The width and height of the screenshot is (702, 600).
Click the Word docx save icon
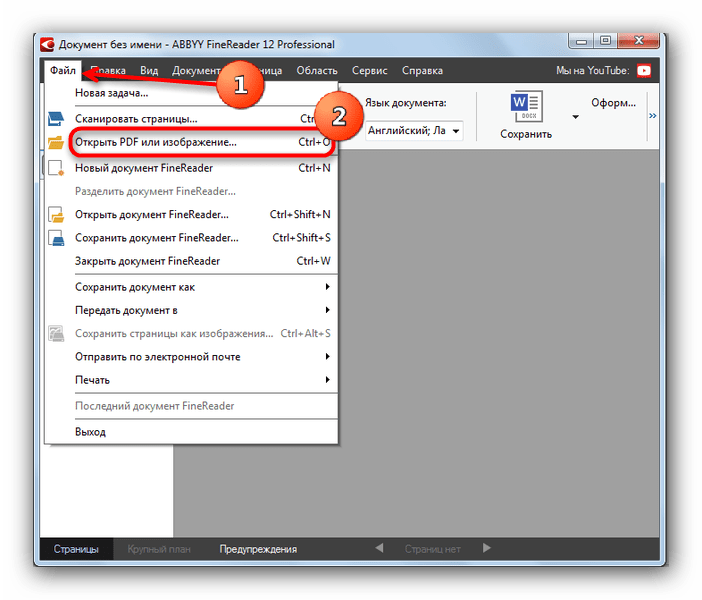click(526, 107)
